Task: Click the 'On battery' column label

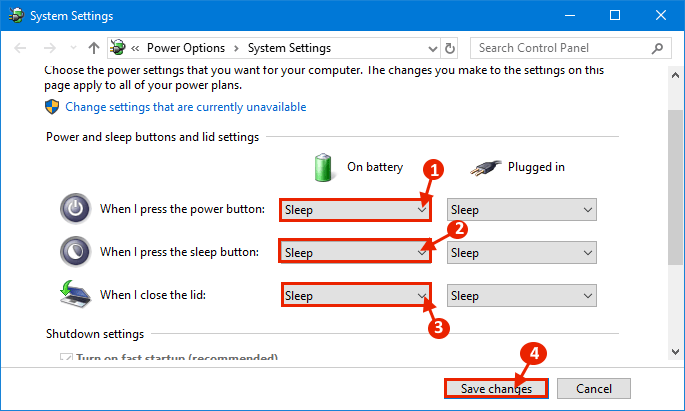Action: click(375, 167)
